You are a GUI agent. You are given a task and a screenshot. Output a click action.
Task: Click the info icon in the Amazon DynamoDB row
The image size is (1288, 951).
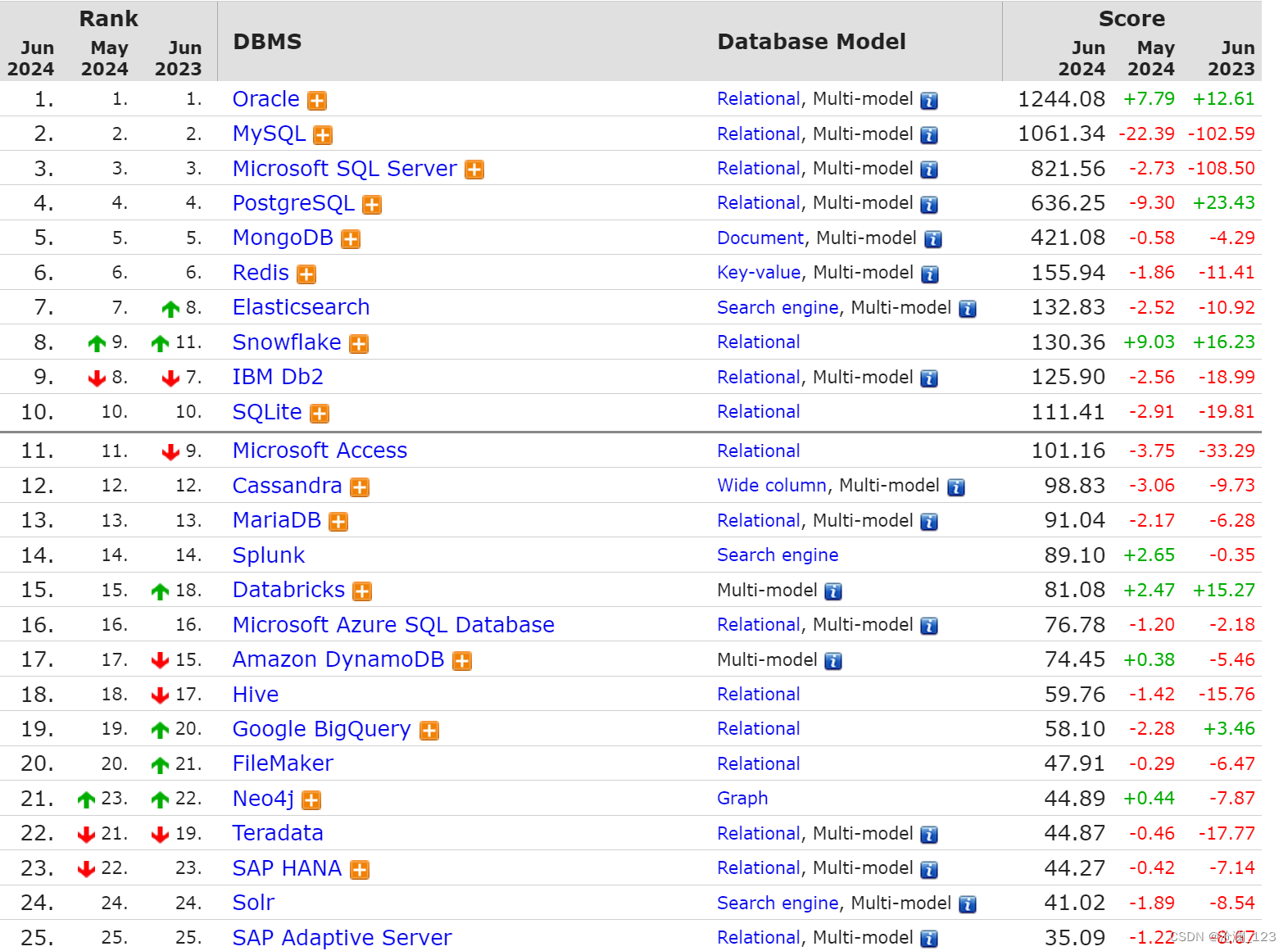tap(833, 661)
